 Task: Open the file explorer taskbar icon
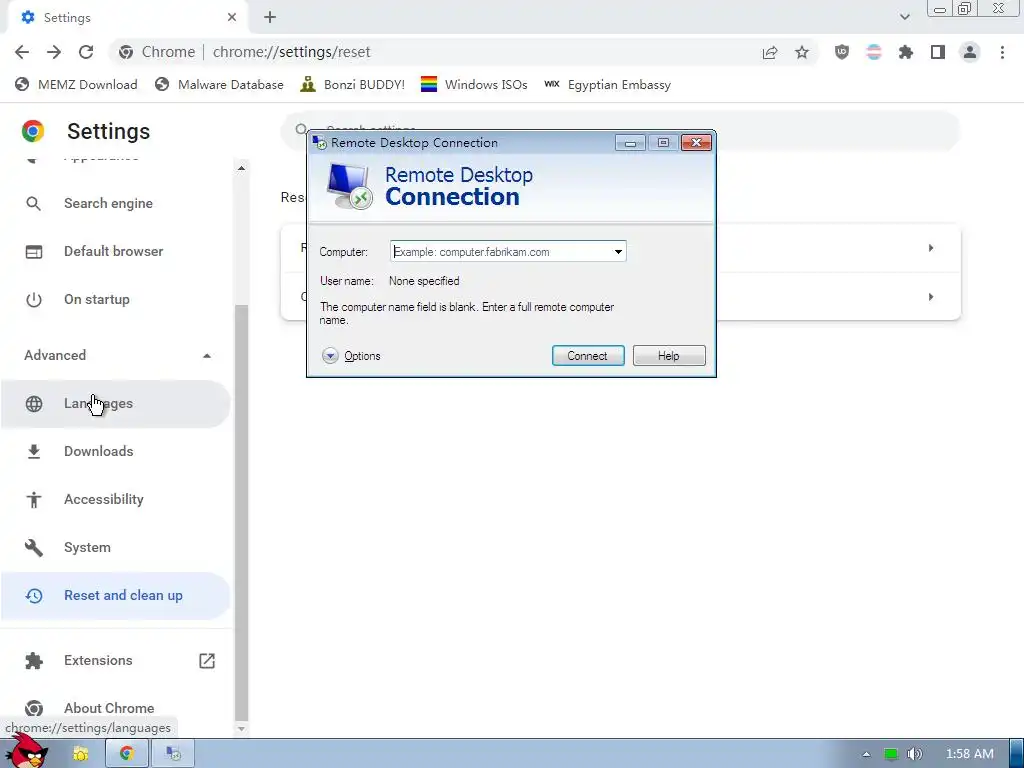(x=81, y=754)
